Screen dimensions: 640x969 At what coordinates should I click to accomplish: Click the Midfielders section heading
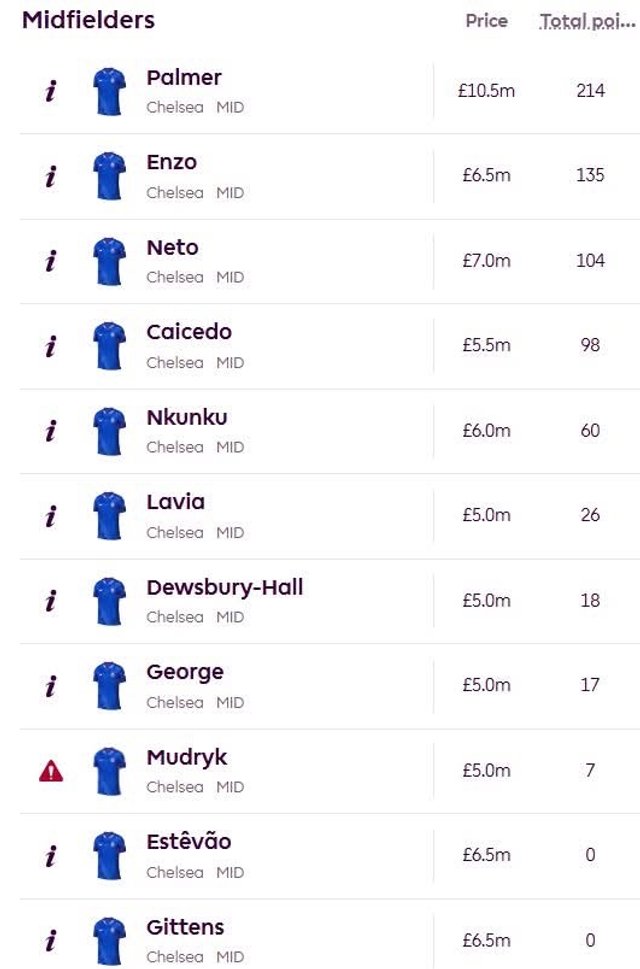coord(88,20)
